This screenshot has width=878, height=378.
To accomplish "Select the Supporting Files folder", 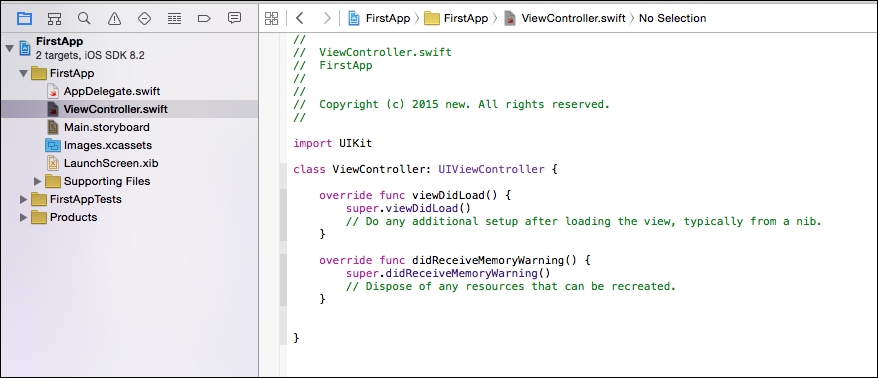I will tap(106, 181).
